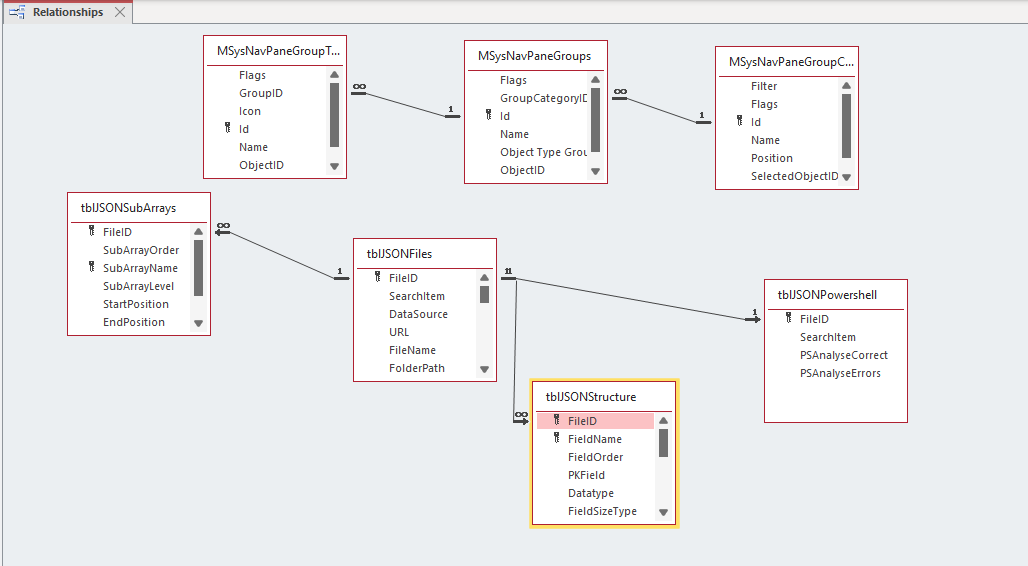The height and width of the screenshot is (566, 1028).
Task: Select SelectedObjectID field in MSysNavPaneGroupC table
Action: pos(794,176)
